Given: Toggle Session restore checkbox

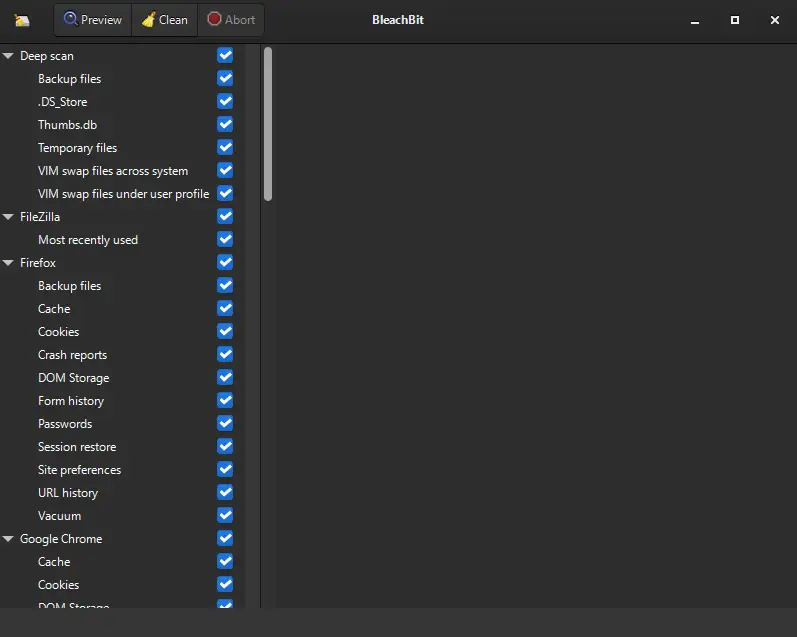Looking at the screenshot, I should tap(225, 446).
